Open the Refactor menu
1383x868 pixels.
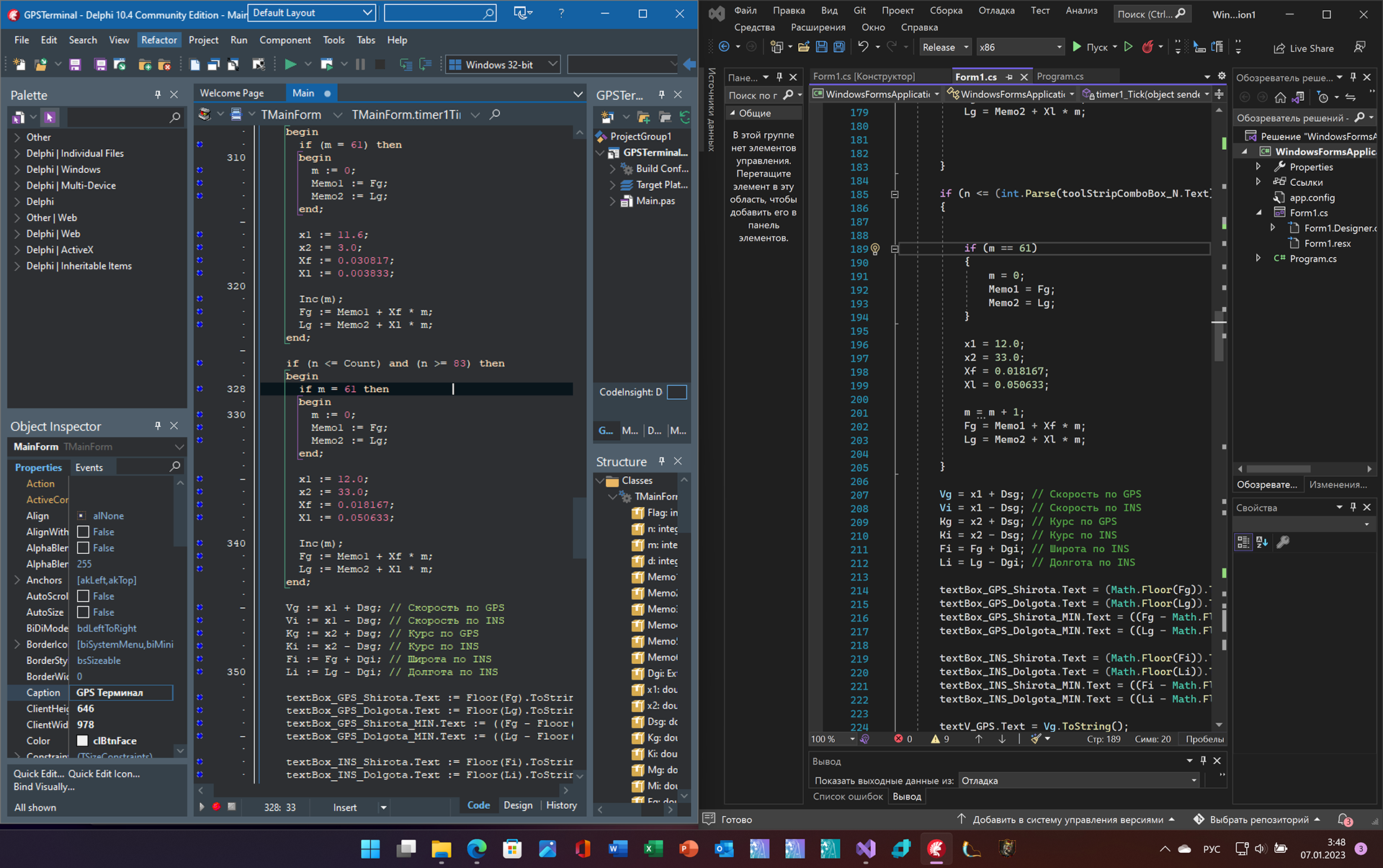click(158, 40)
